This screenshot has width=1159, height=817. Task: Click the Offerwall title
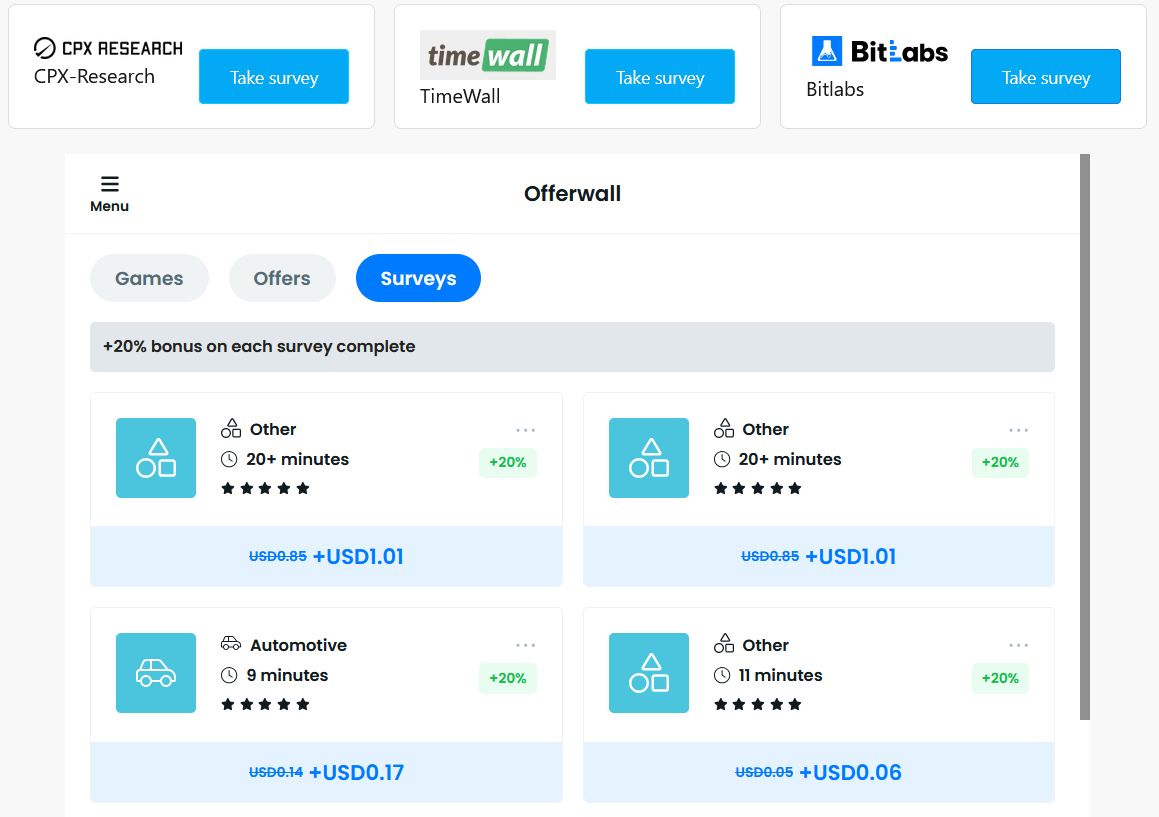click(x=572, y=194)
